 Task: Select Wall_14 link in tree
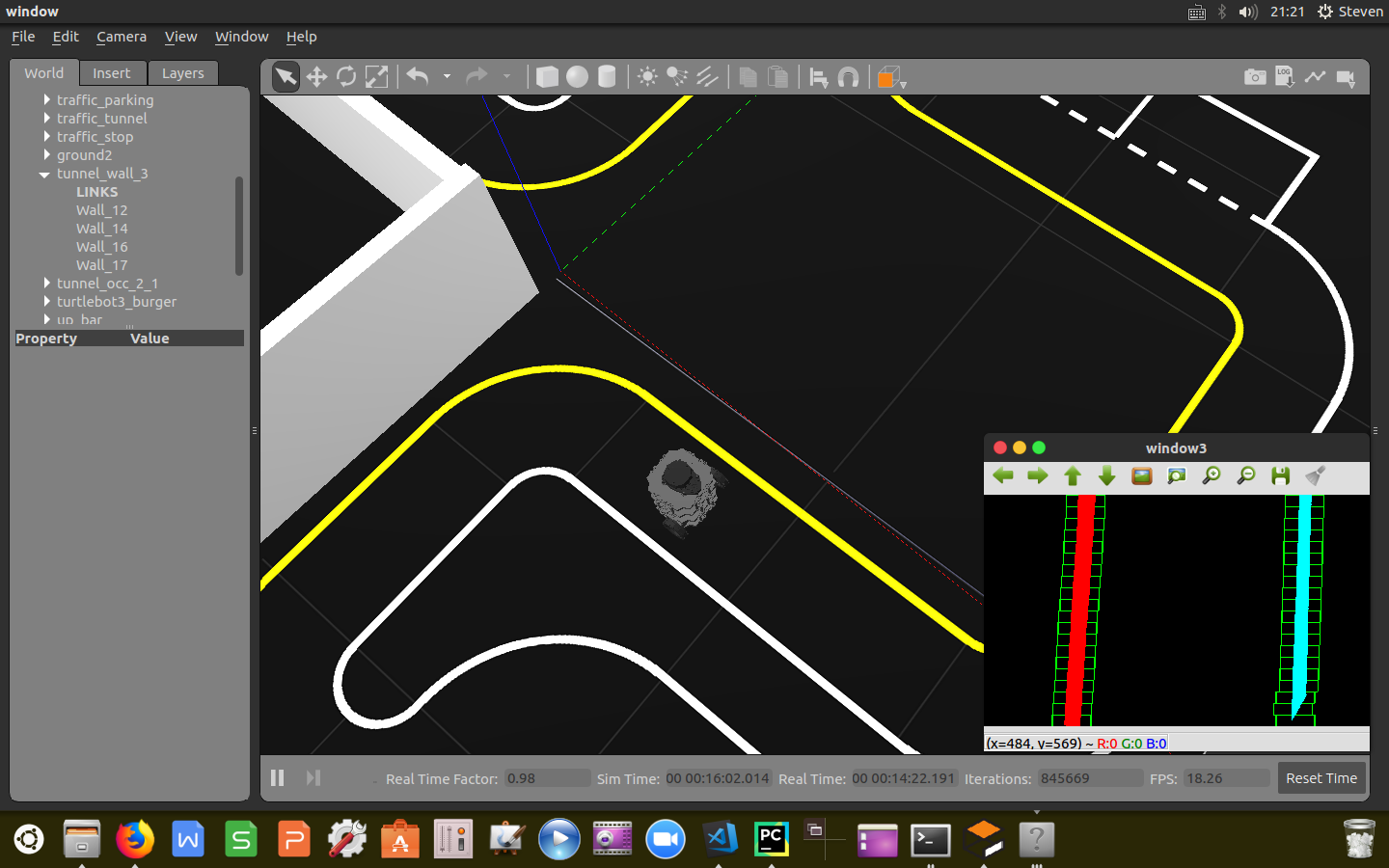tap(101, 228)
